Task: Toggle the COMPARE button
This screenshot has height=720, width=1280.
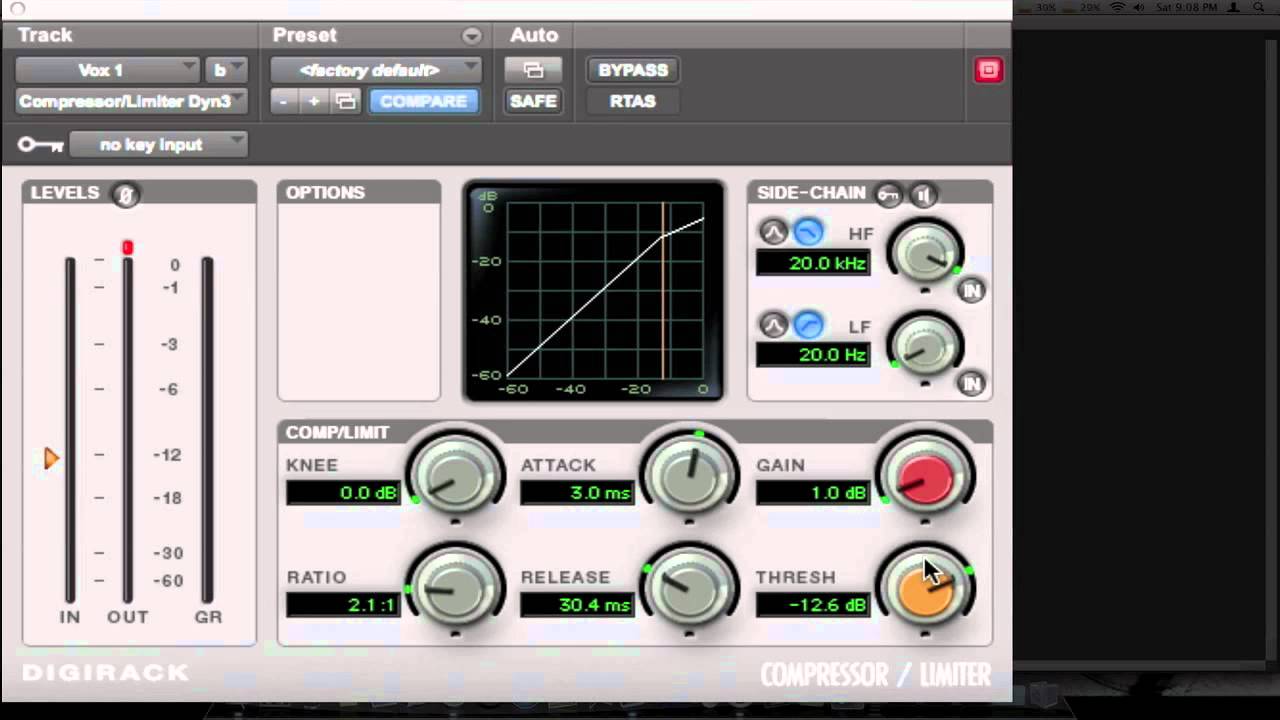Action: tap(423, 101)
